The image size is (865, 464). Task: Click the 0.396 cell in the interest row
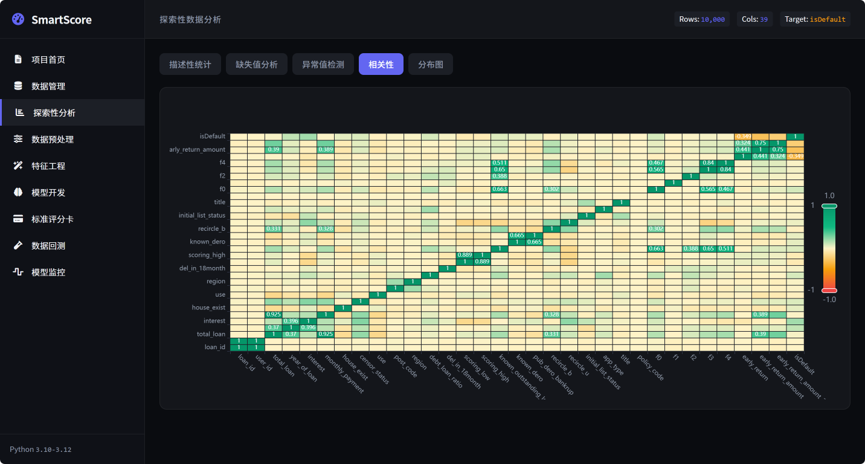click(291, 321)
